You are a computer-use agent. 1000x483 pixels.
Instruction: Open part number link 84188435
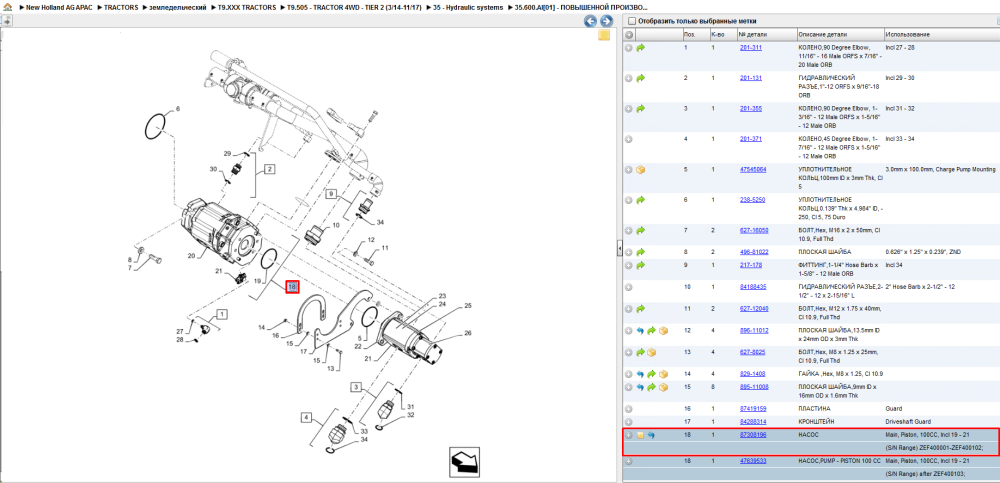(753, 287)
